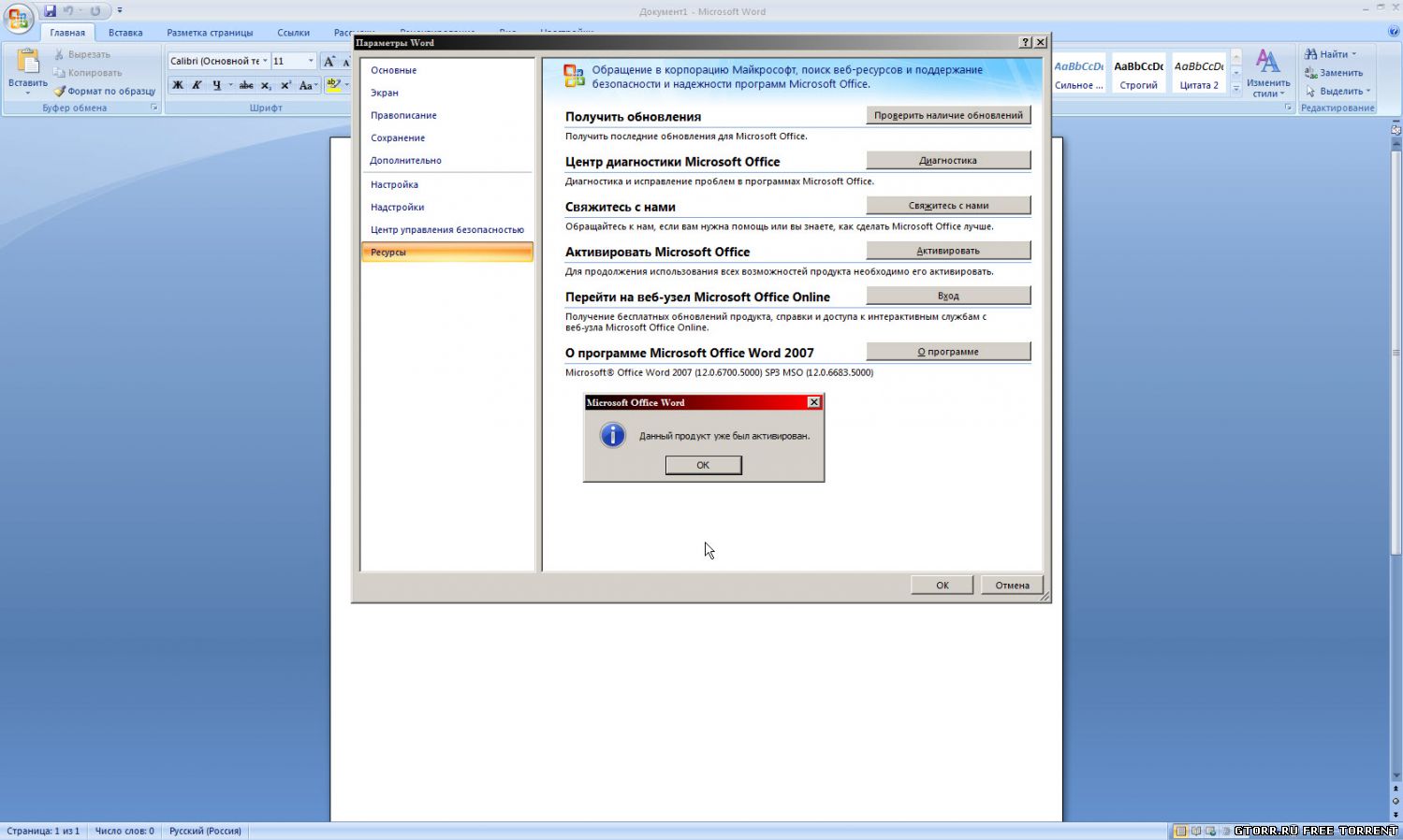Image resolution: width=1403 pixels, height=840 pixels.
Task: Switch to the Ссылки ribbon tab
Action: [293, 33]
